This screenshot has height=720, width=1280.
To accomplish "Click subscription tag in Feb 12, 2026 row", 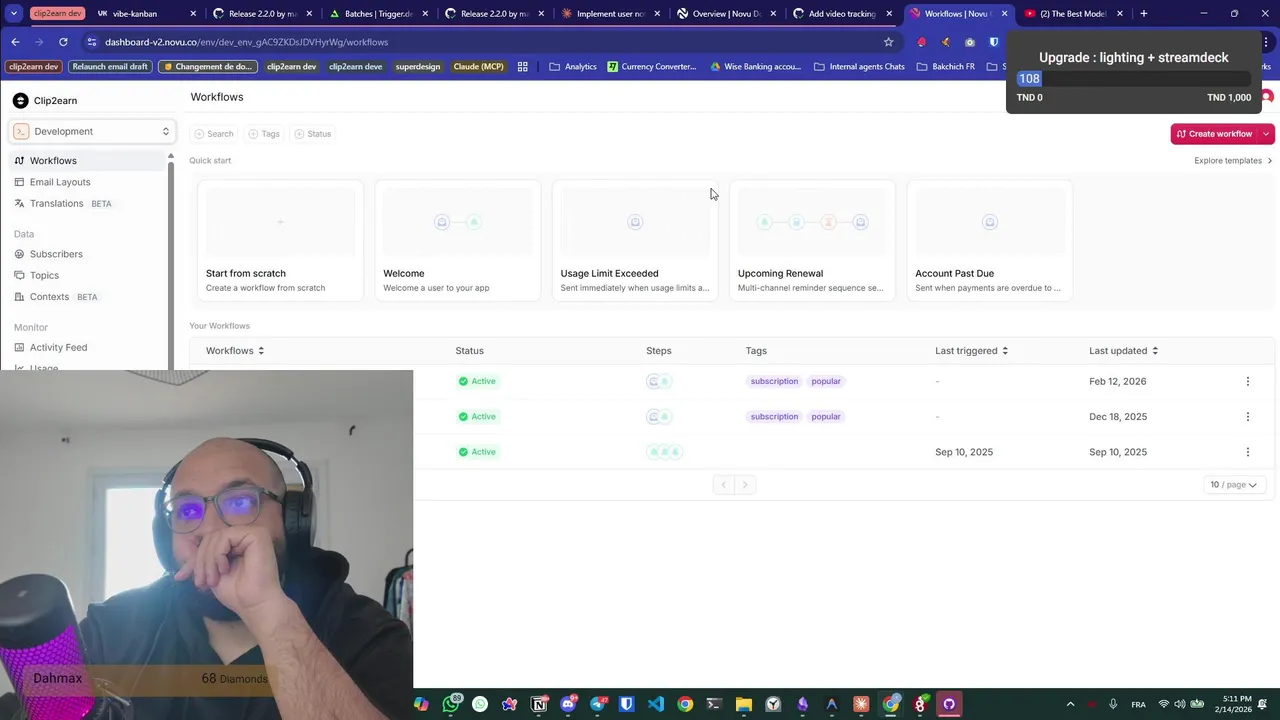I will pyautogui.click(x=774, y=381).
